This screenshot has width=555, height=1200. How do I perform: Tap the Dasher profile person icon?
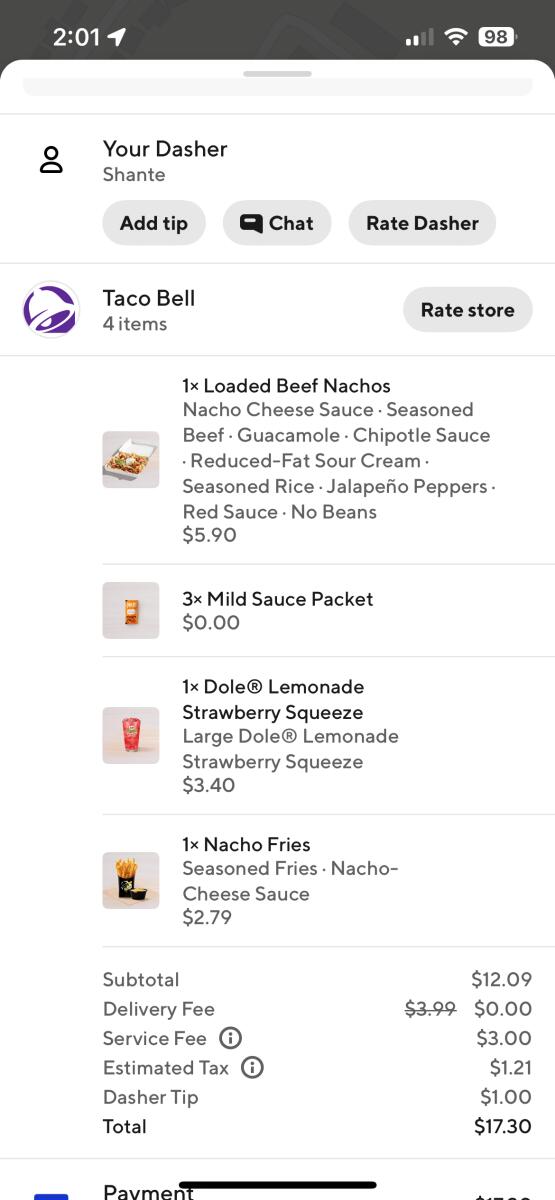(51, 160)
